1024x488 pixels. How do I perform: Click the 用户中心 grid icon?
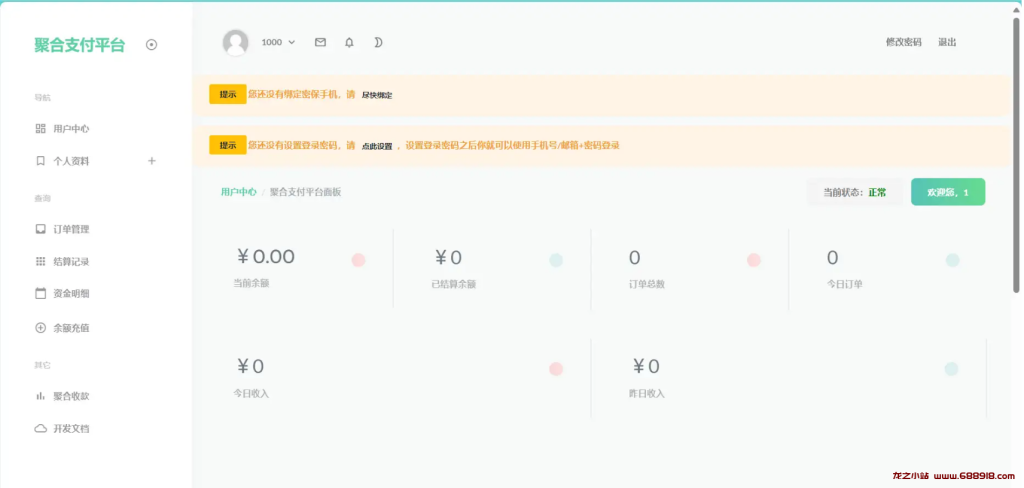pos(40,129)
